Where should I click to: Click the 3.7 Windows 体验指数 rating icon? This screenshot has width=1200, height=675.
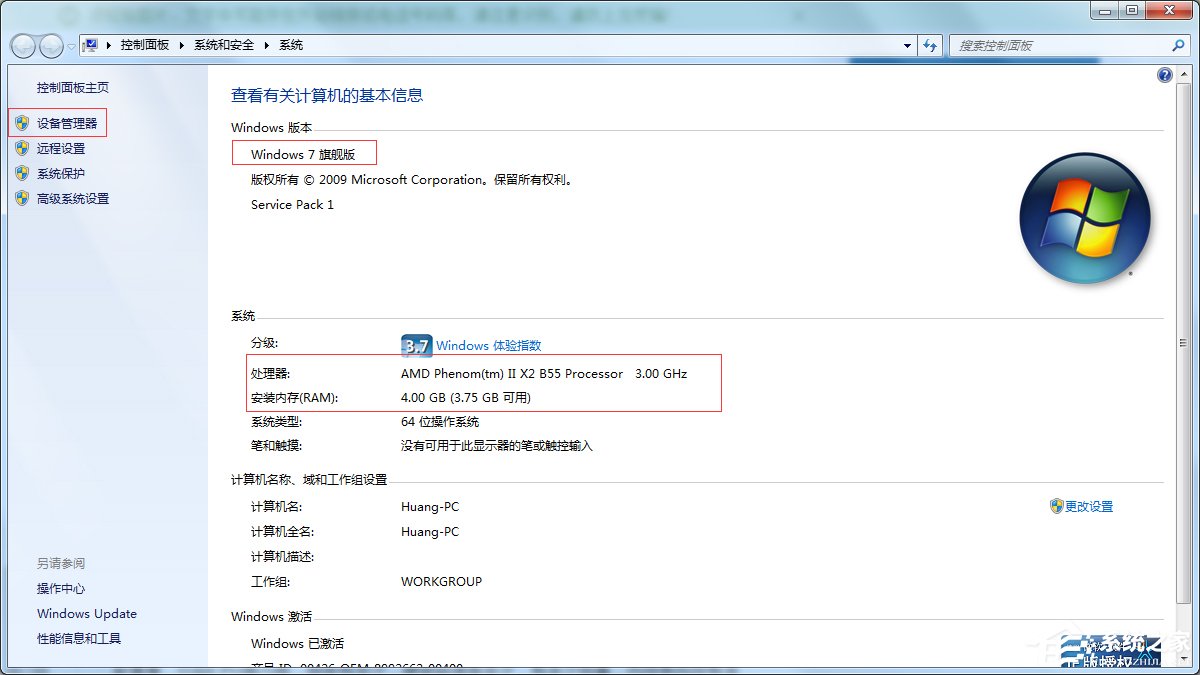415,345
